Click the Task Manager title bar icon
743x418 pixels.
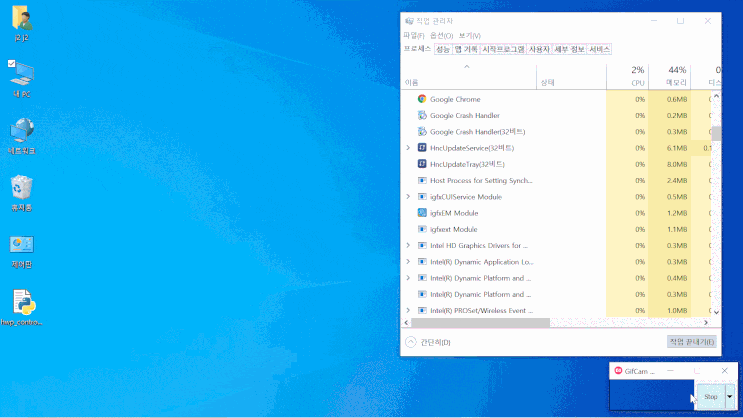click(x=409, y=21)
